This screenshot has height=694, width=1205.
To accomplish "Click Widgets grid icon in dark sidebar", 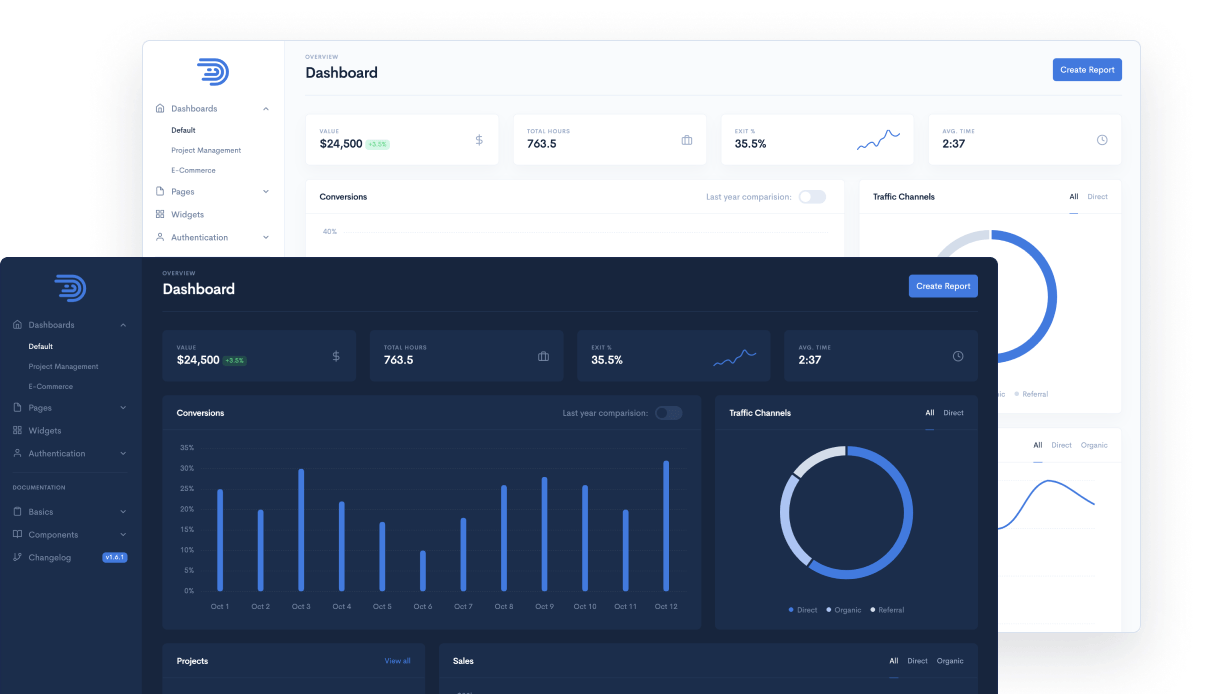I will pyautogui.click(x=17, y=431).
